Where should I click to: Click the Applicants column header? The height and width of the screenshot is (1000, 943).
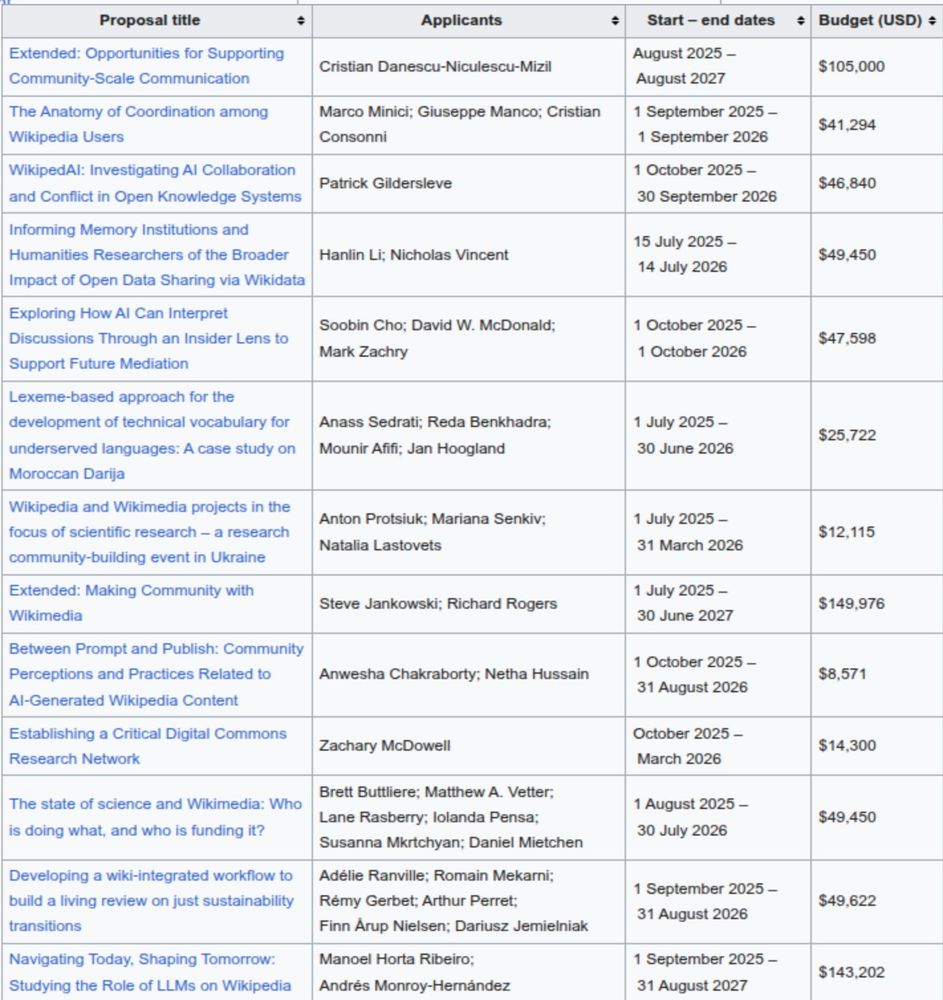[469, 21]
